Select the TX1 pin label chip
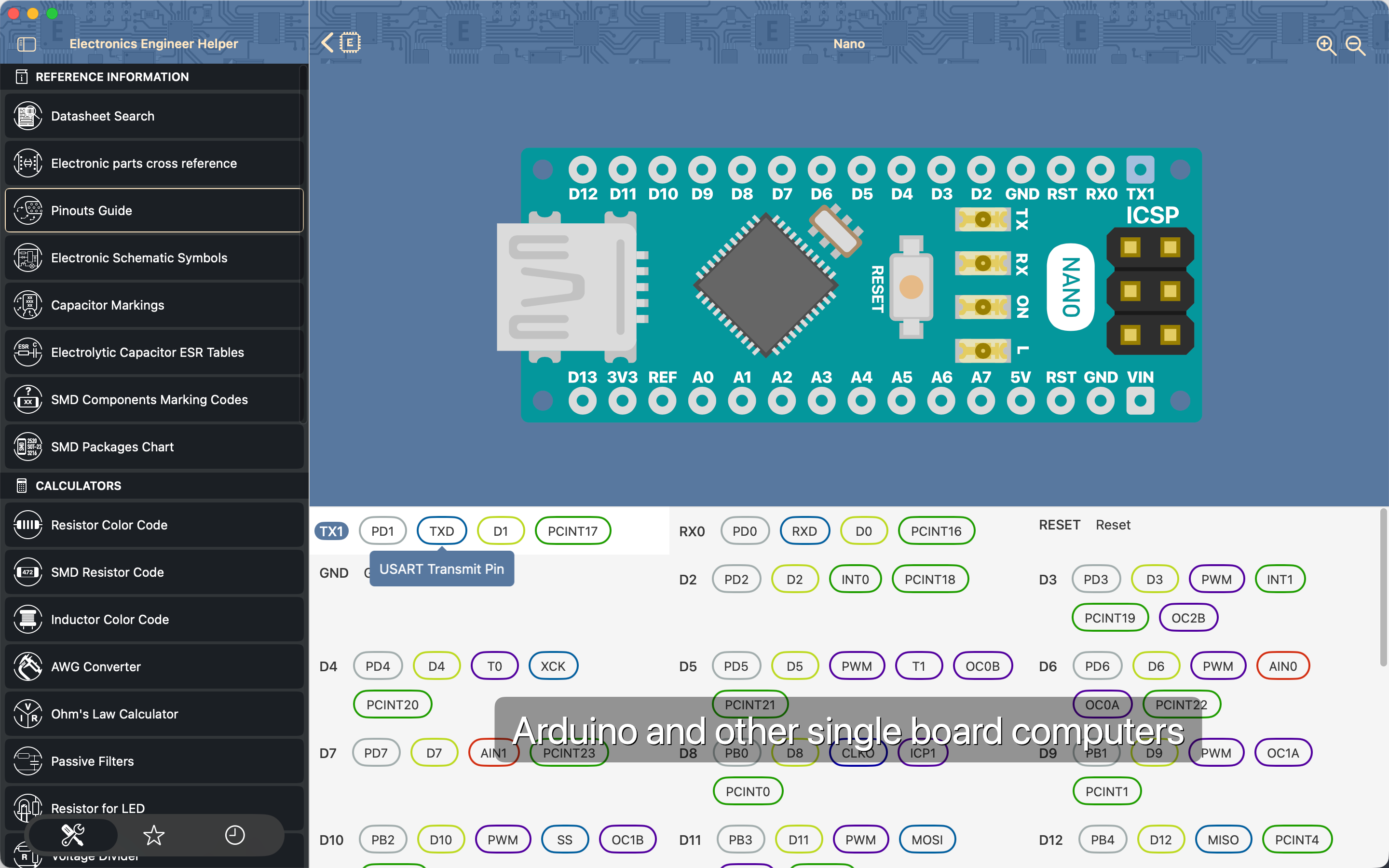 [331, 531]
